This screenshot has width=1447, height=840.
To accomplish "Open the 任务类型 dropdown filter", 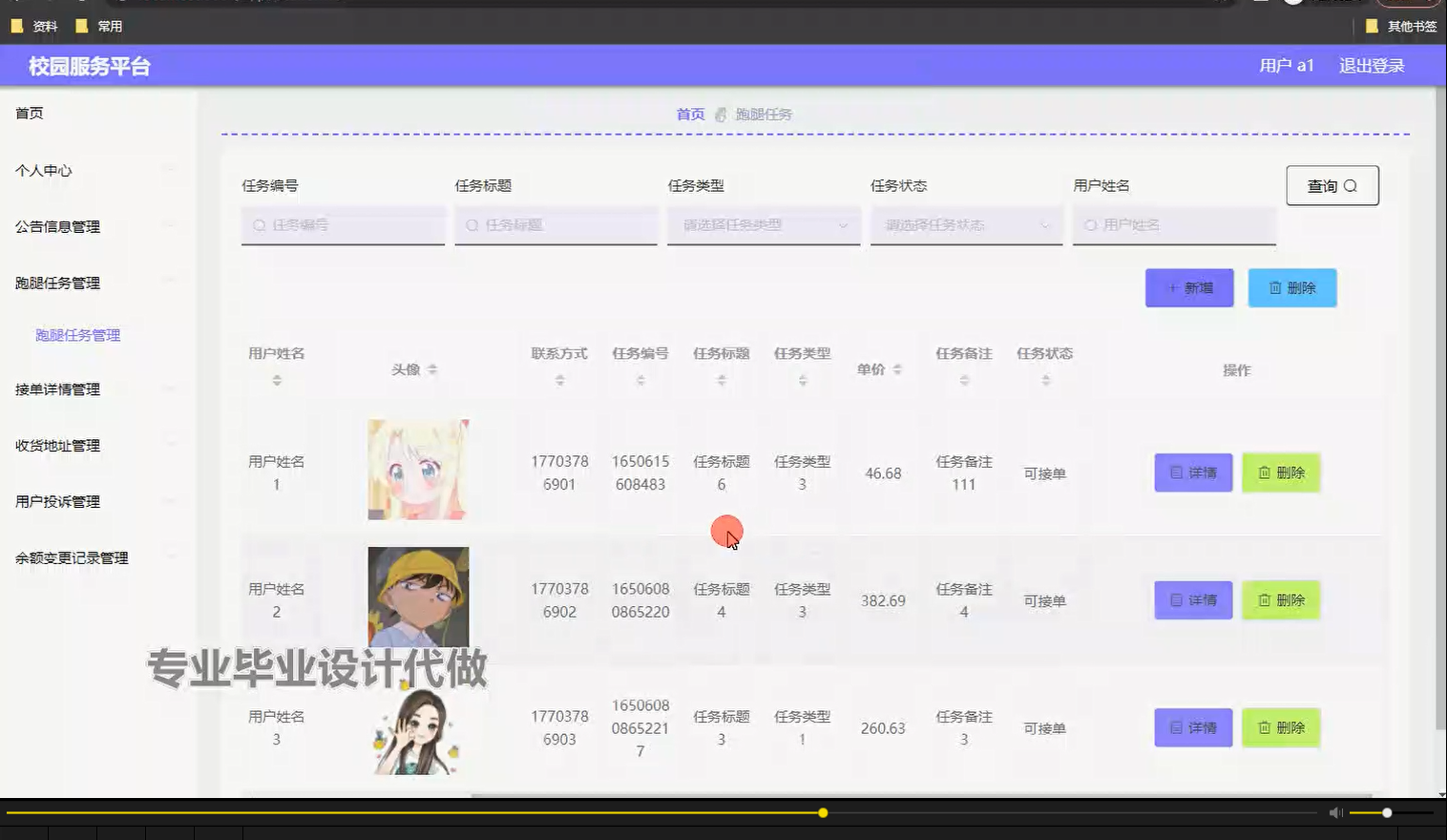I will coord(764,225).
